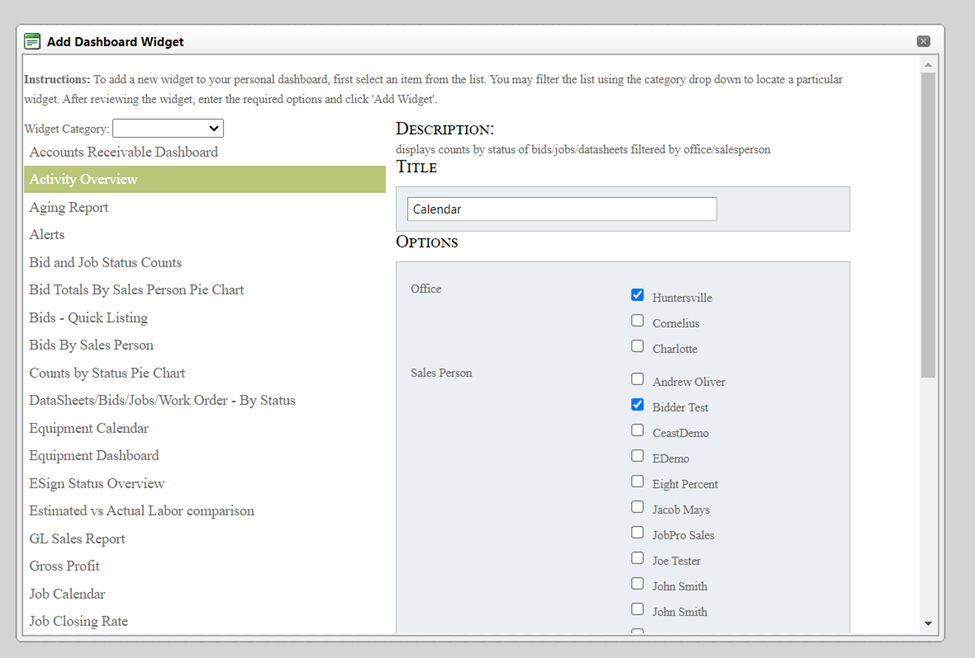Enable the Charlotte office checkbox

[x=637, y=347]
